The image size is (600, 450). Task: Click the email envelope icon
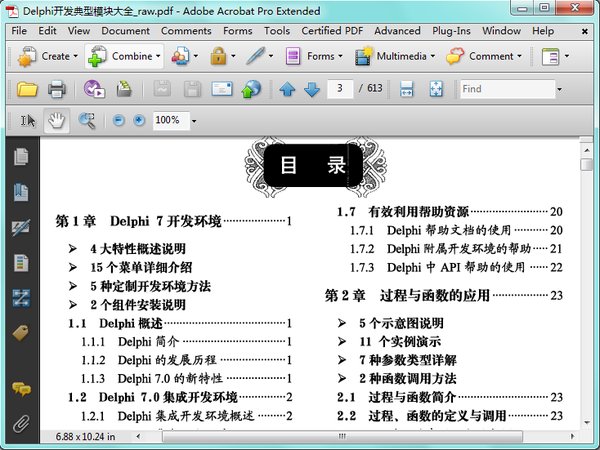click(222, 89)
